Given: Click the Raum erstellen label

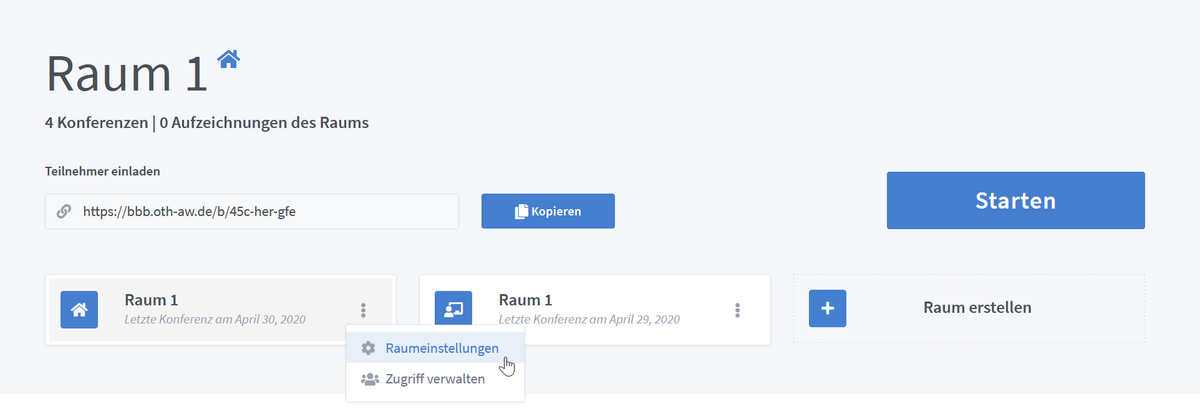Looking at the screenshot, I should [977, 308].
